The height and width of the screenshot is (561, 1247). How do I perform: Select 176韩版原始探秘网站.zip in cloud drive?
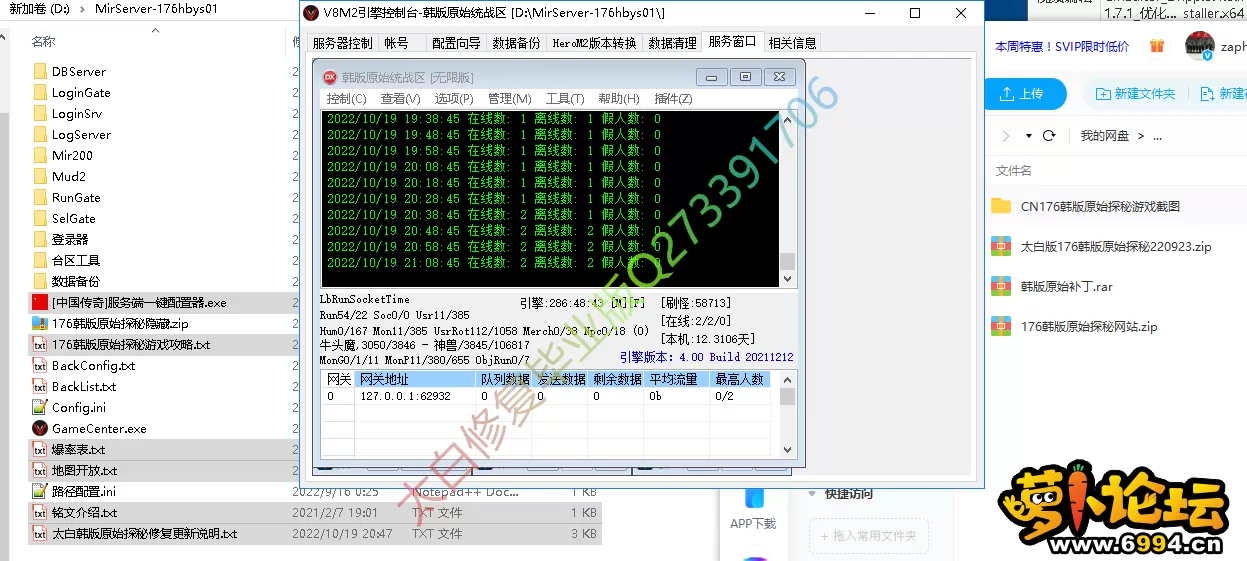click(x=1088, y=326)
